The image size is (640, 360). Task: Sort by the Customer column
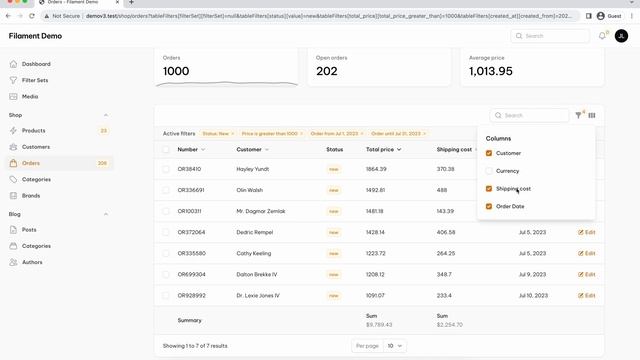click(x=253, y=150)
